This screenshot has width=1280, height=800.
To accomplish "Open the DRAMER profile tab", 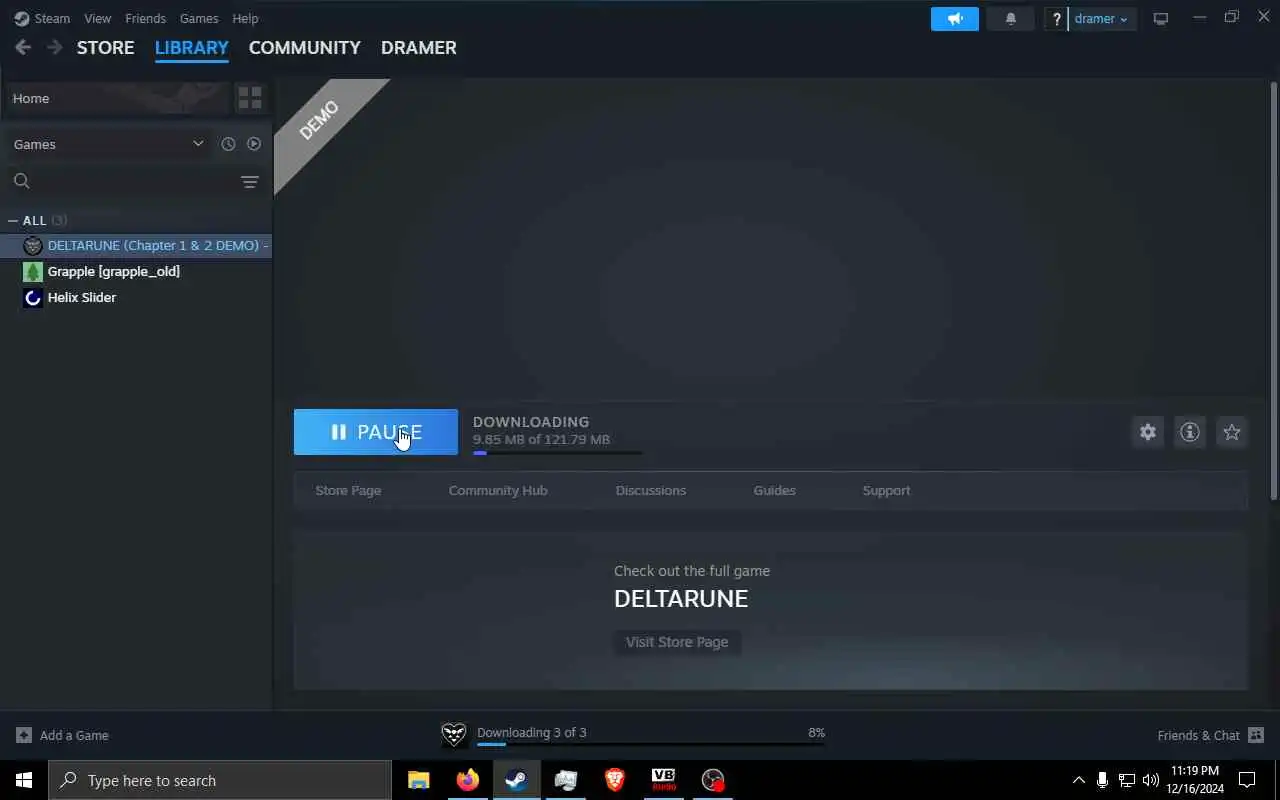I will (x=419, y=47).
